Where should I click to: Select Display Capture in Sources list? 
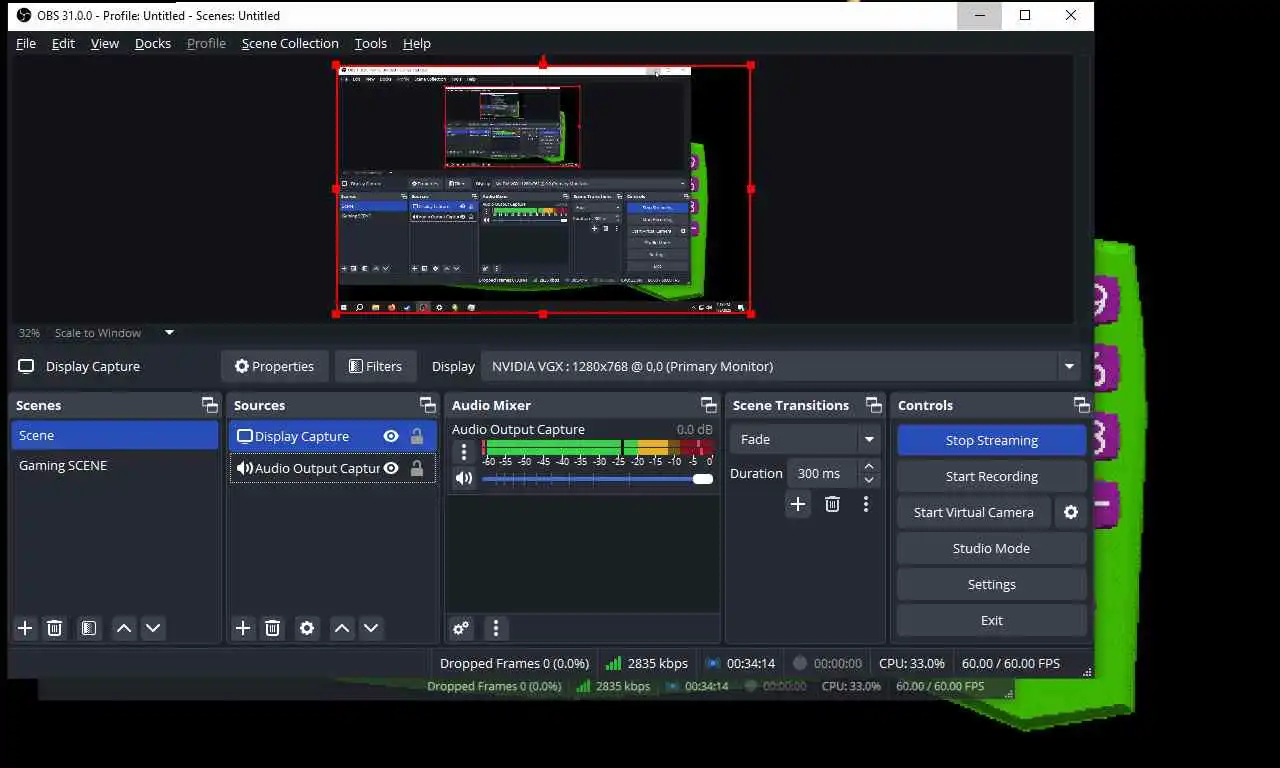332,436
